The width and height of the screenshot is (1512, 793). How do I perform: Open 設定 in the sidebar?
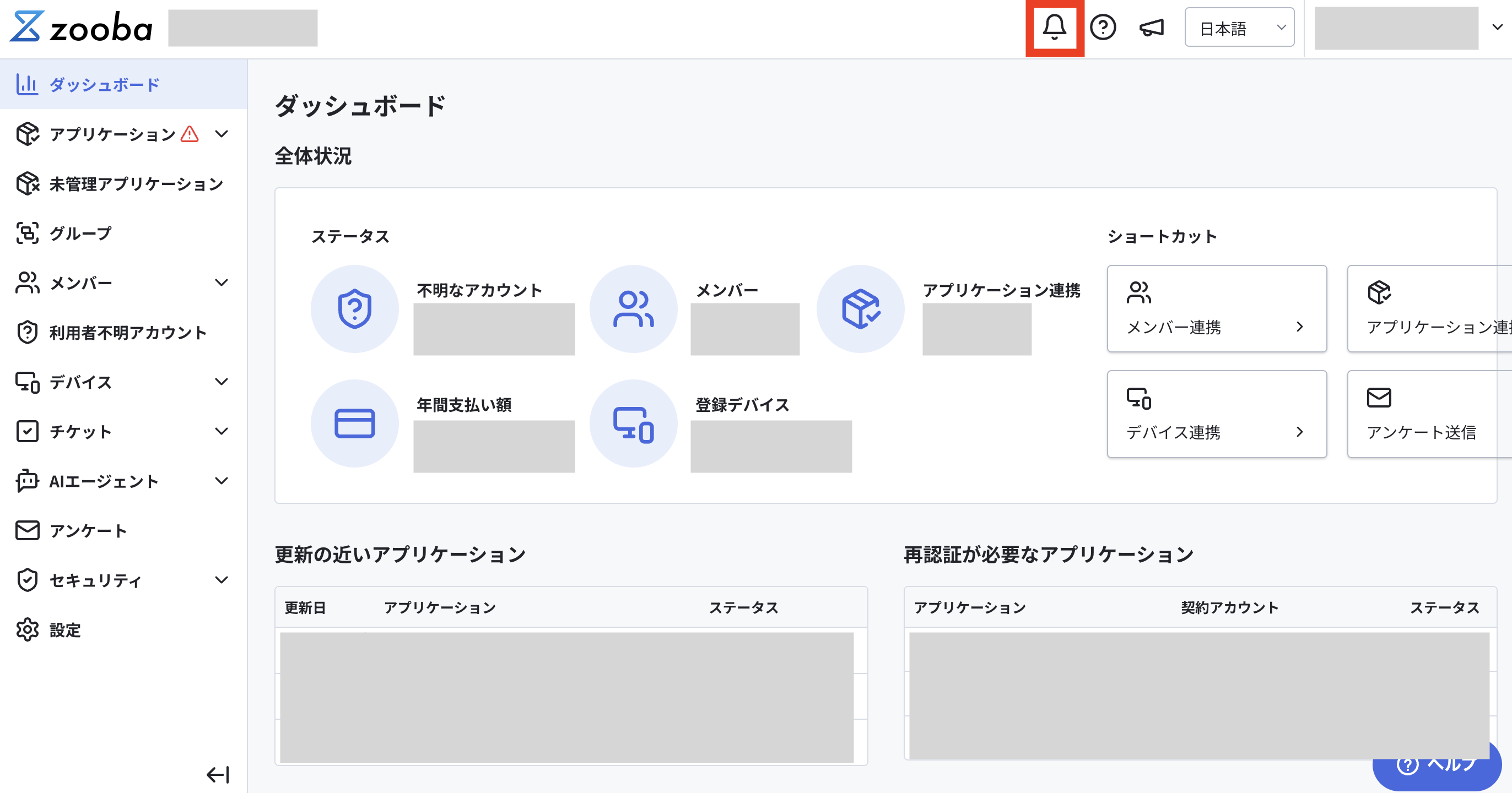pos(123,630)
